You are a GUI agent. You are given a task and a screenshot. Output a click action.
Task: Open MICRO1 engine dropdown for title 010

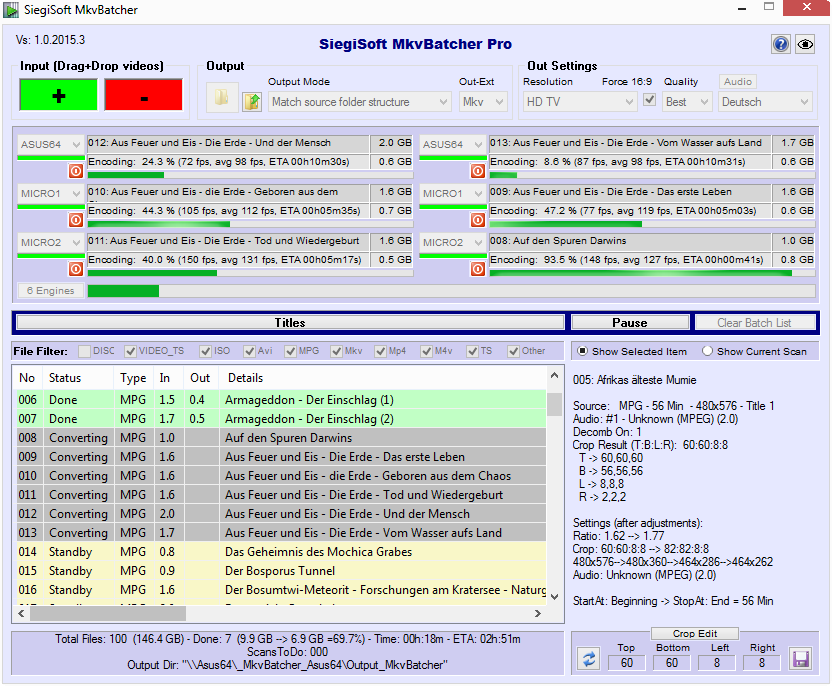50,194
